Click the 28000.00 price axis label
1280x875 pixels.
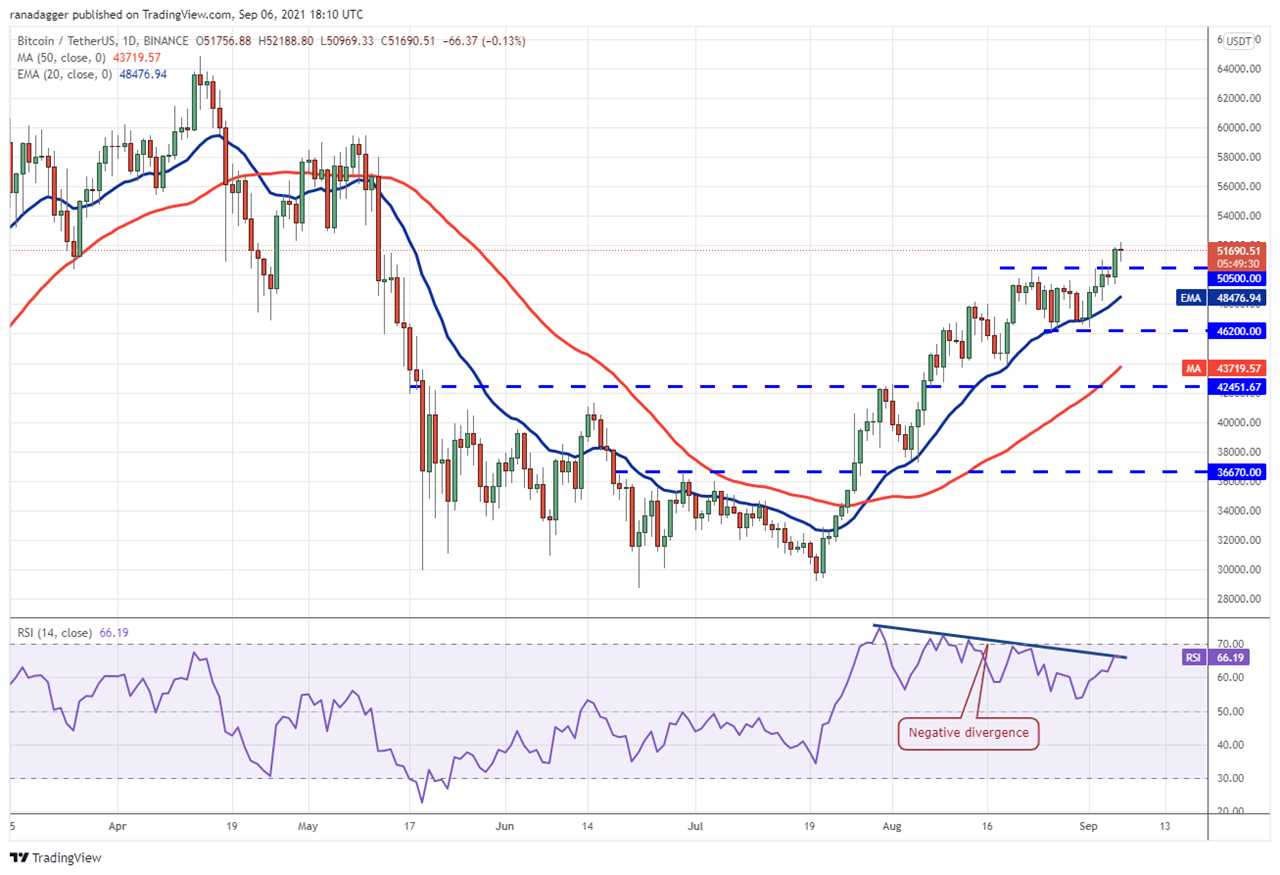click(x=1238, y=599)
